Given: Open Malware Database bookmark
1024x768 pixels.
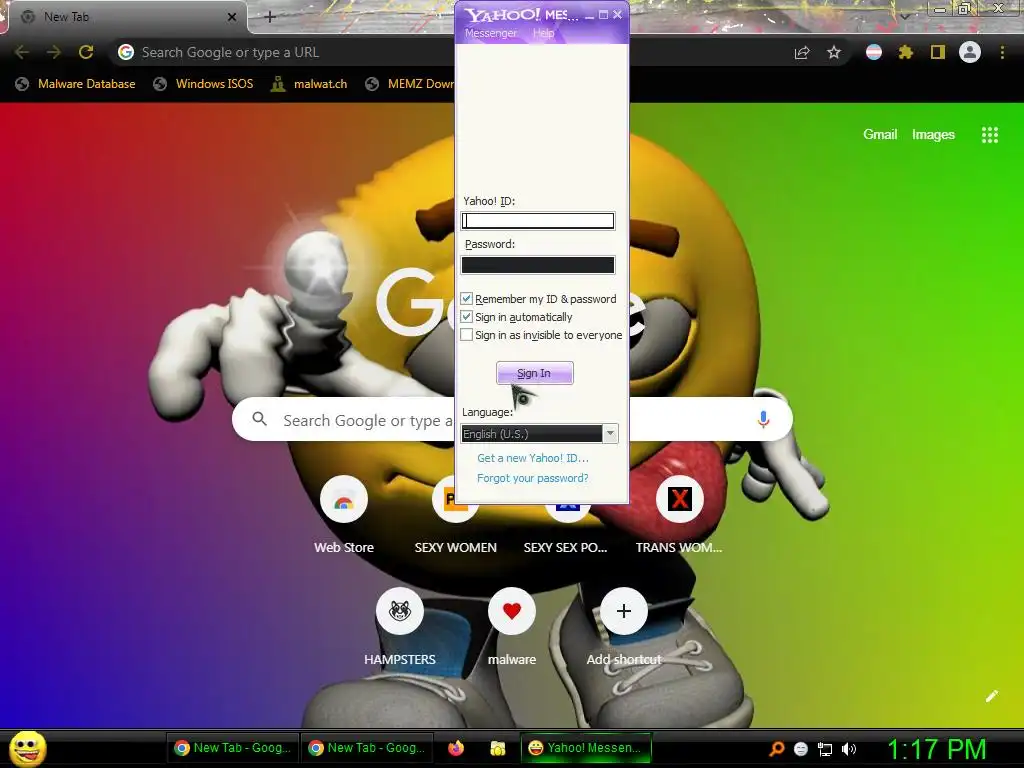Looking at the screenshot, I should pyautogui.click(x=75, y=84).
